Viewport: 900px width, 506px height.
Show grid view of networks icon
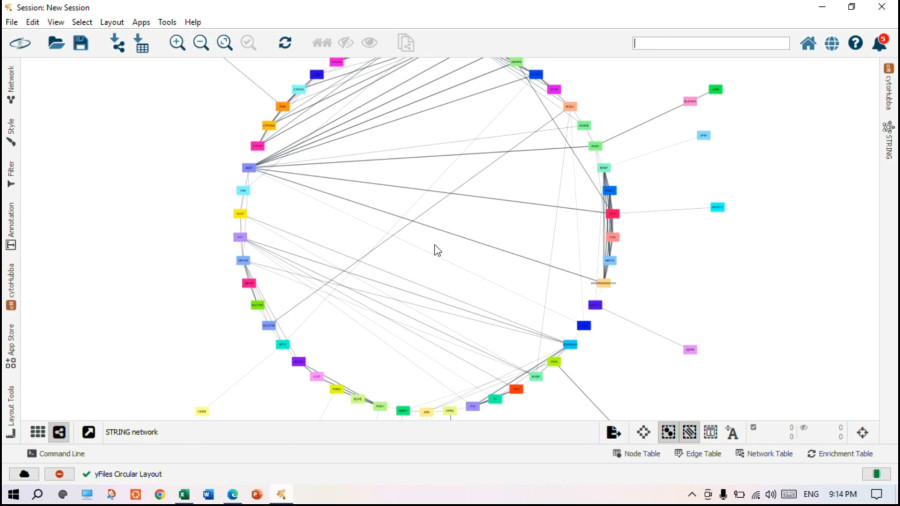click(x=37, y=432)
